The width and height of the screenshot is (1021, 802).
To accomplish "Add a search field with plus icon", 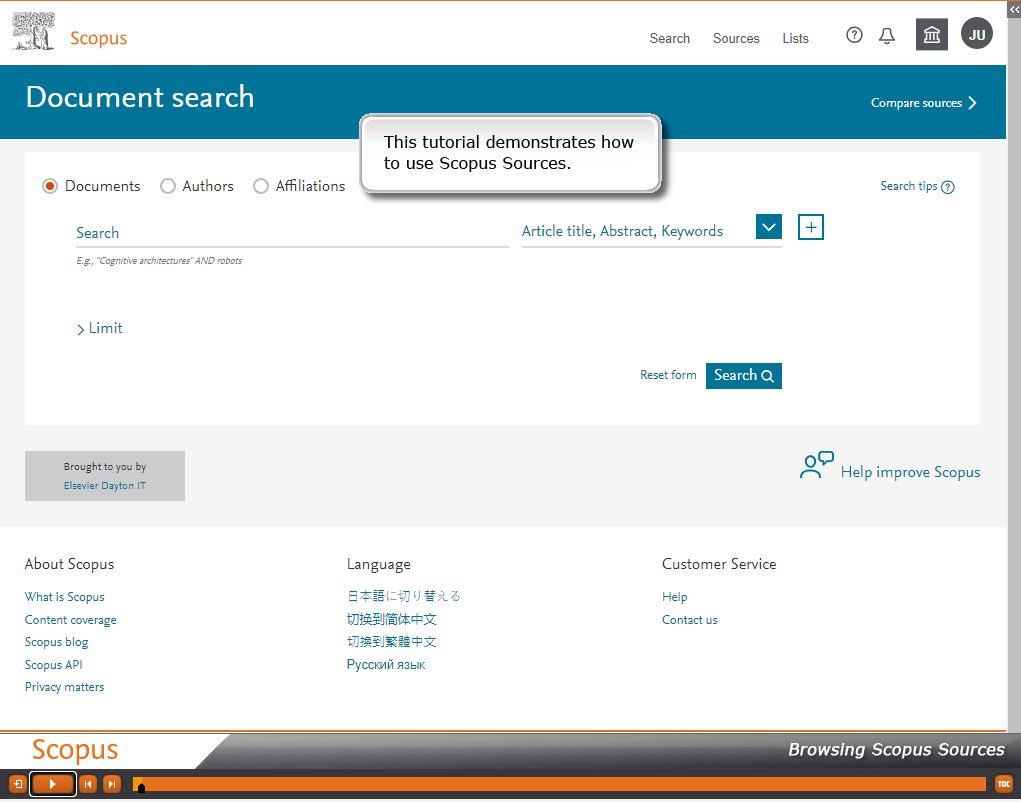I will (811, 227).
